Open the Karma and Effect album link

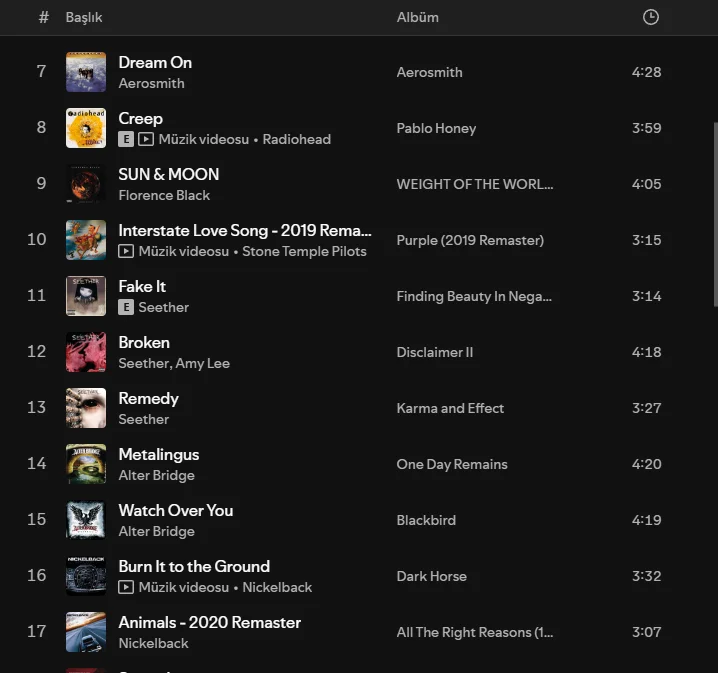click(450, 408)
